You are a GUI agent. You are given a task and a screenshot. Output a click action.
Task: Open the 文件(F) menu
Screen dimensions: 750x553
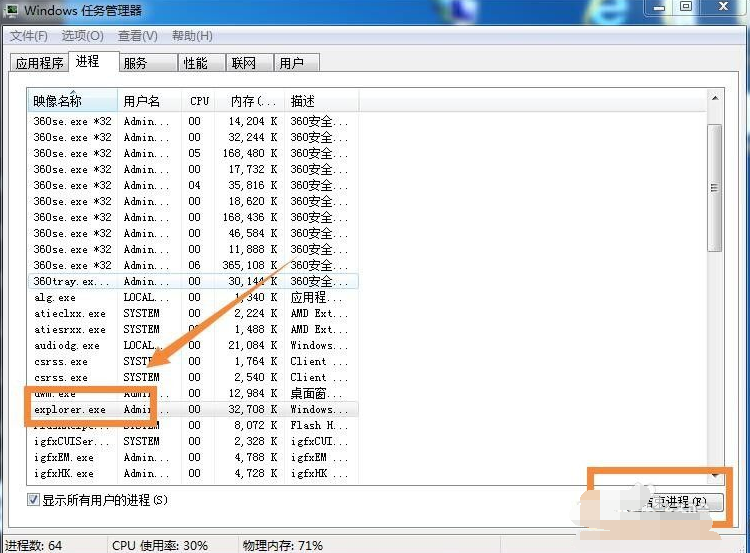29,36
